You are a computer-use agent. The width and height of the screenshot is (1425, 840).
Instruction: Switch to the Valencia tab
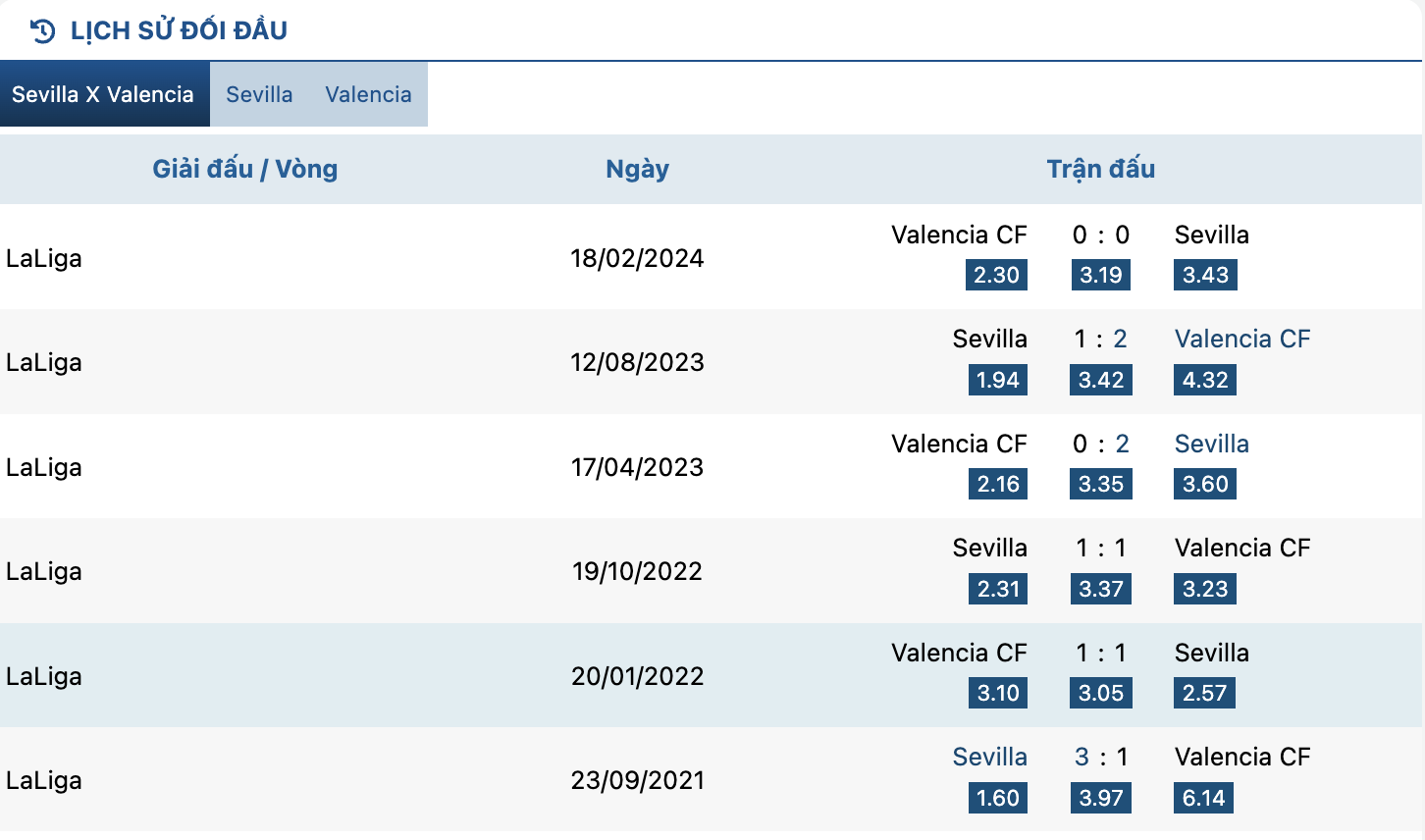[368, 94]
